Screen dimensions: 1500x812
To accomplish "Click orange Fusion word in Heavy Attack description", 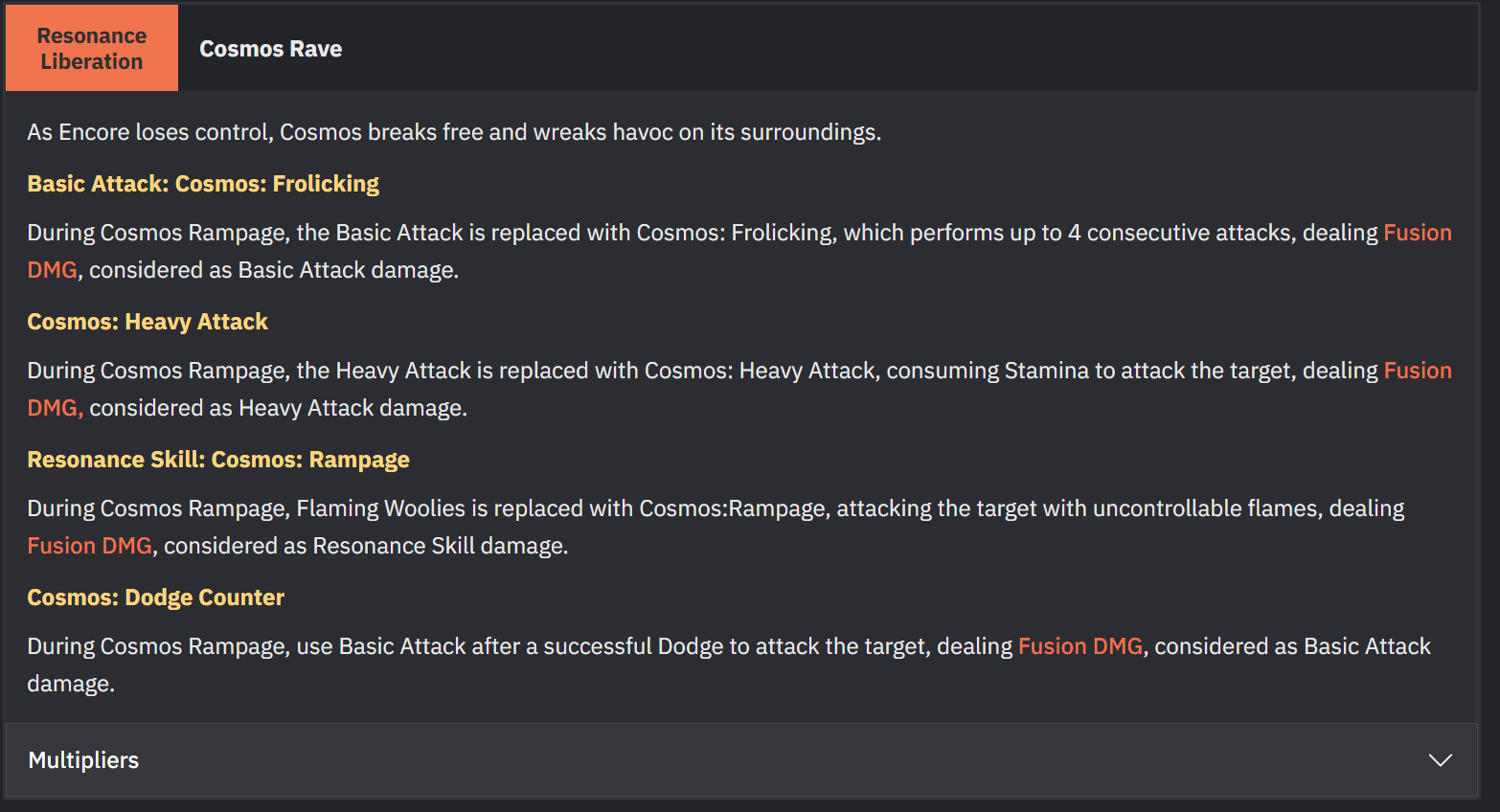I will [x=1418, y=371].
